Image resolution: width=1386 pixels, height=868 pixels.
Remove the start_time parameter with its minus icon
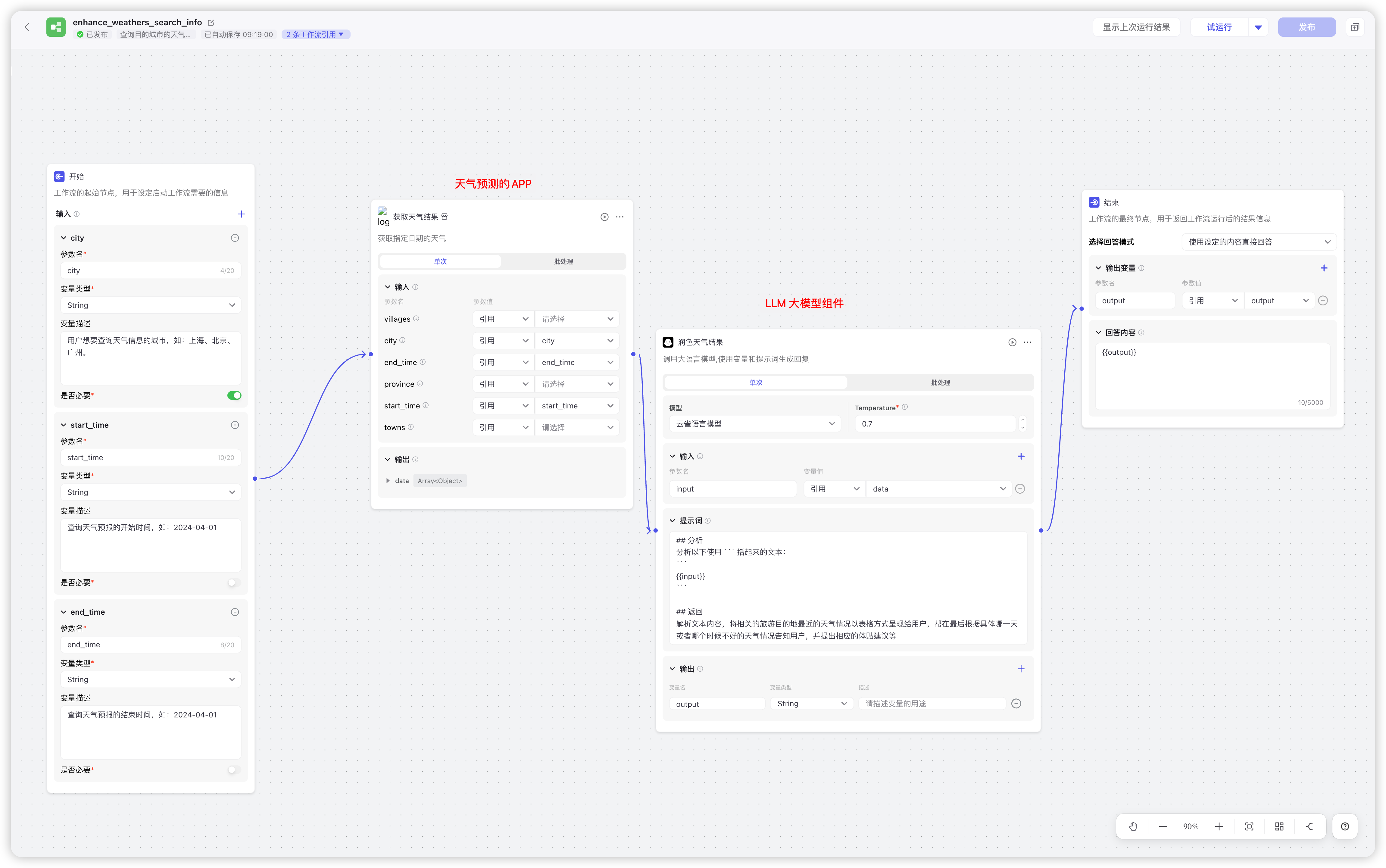point(235,425)
